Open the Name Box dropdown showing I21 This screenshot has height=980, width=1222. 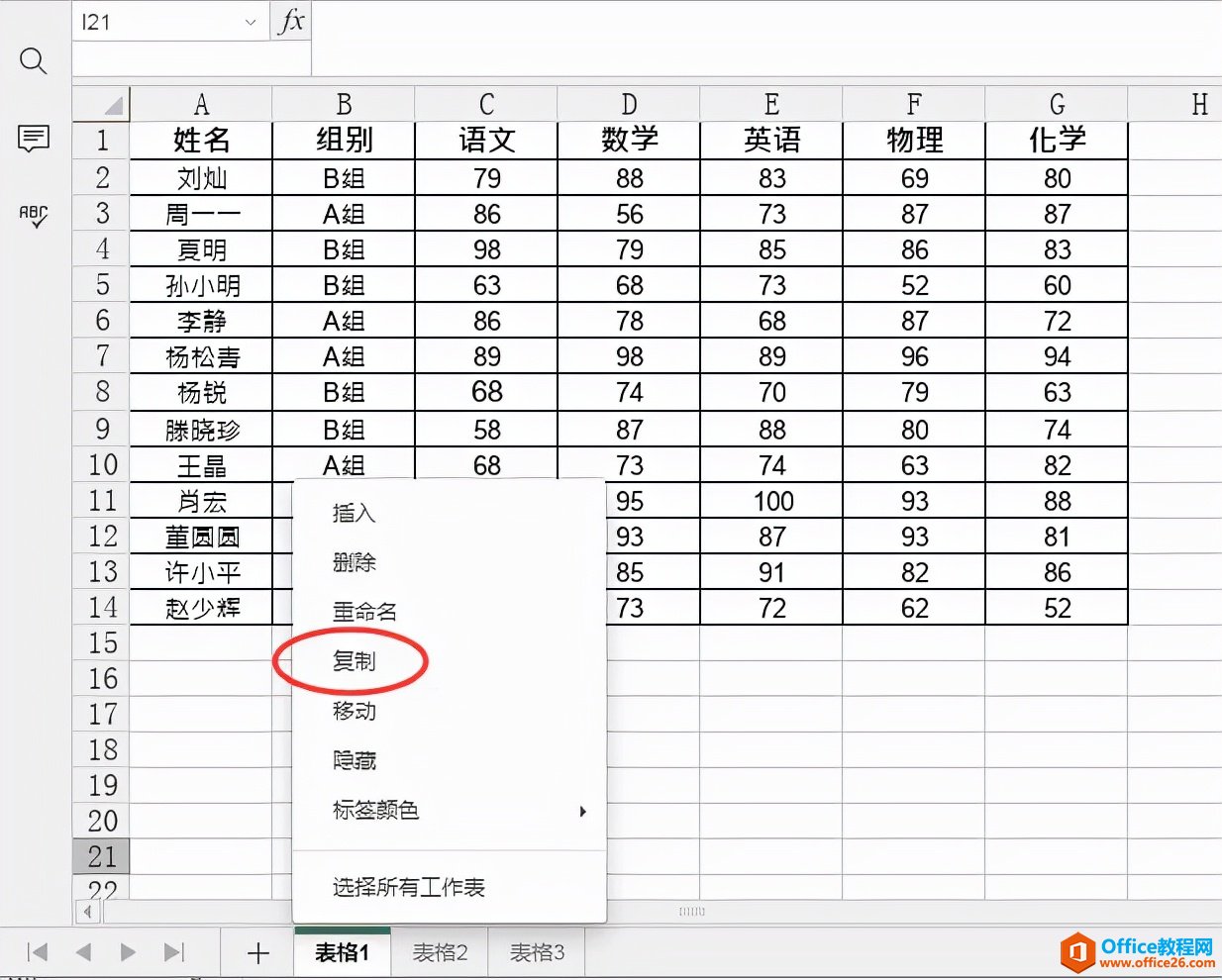[251, 22]
